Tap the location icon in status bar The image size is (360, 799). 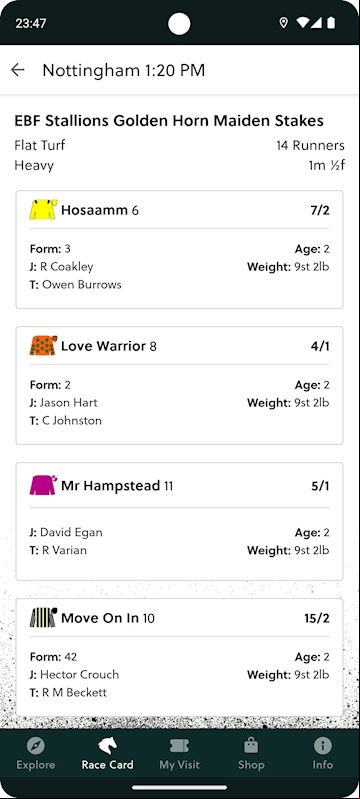(x=284, y=23)
